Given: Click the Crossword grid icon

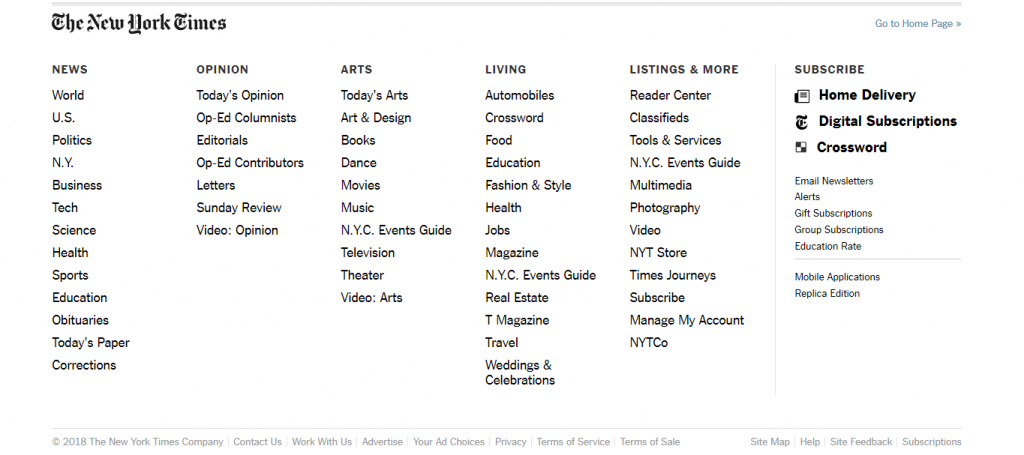Looking at the screenshot, I should pyautogui.click(x=801, y=148).
